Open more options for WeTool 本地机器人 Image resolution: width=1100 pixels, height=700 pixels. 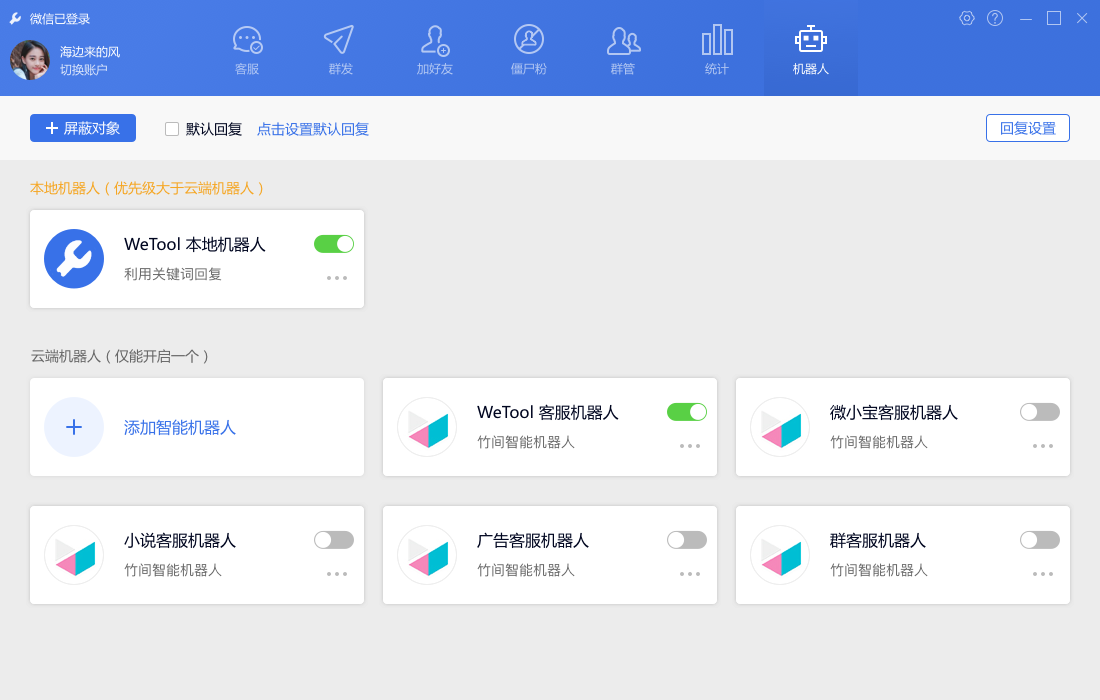(337, 278)
